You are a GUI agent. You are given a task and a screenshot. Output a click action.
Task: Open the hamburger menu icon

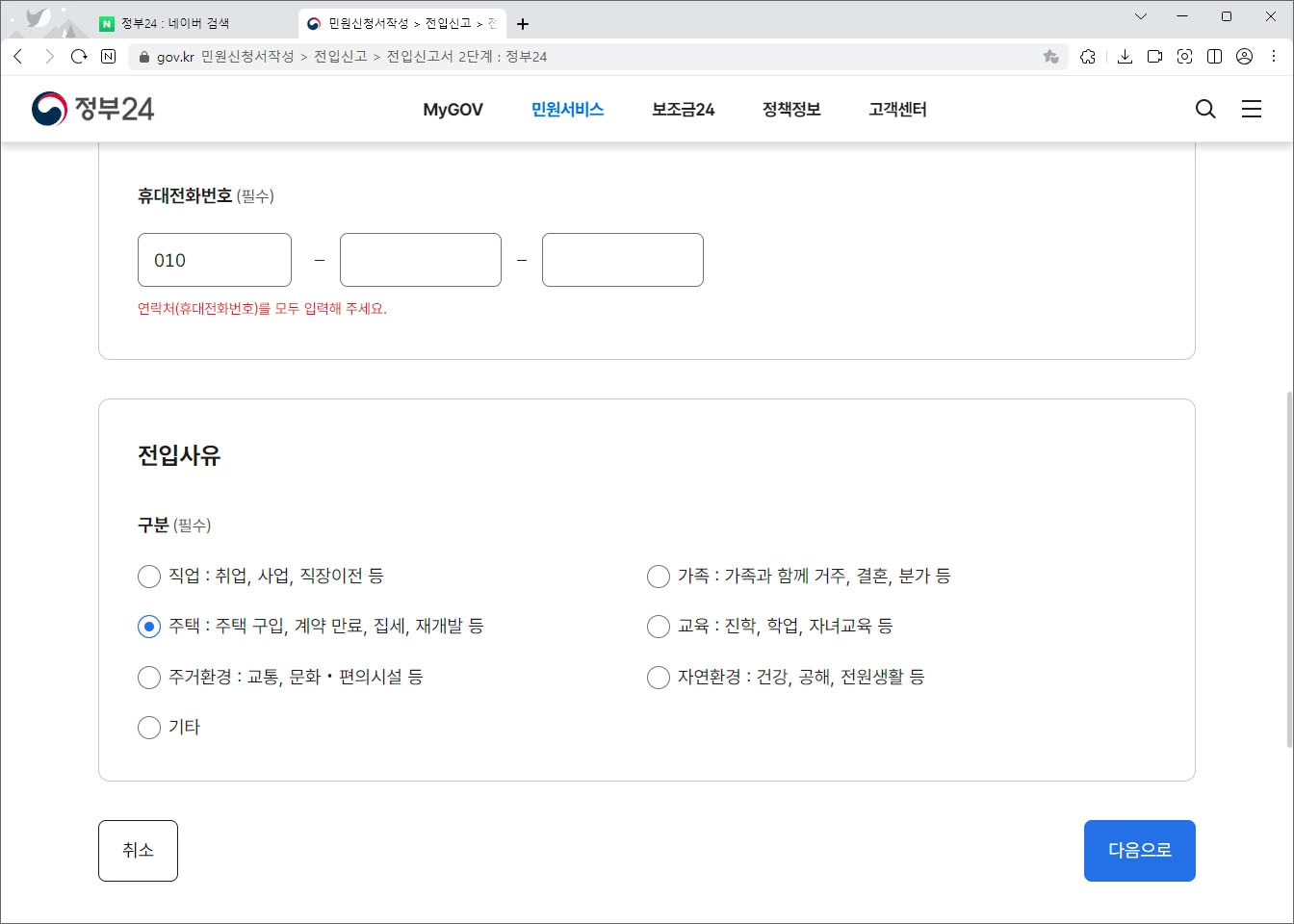tap(1252, 109)
